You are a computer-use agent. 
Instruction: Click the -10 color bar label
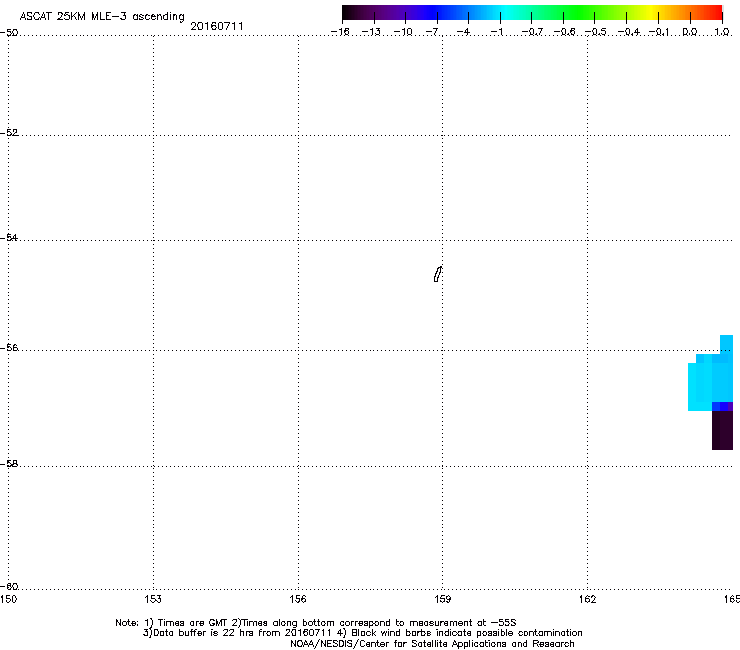(x=403, y=32)
